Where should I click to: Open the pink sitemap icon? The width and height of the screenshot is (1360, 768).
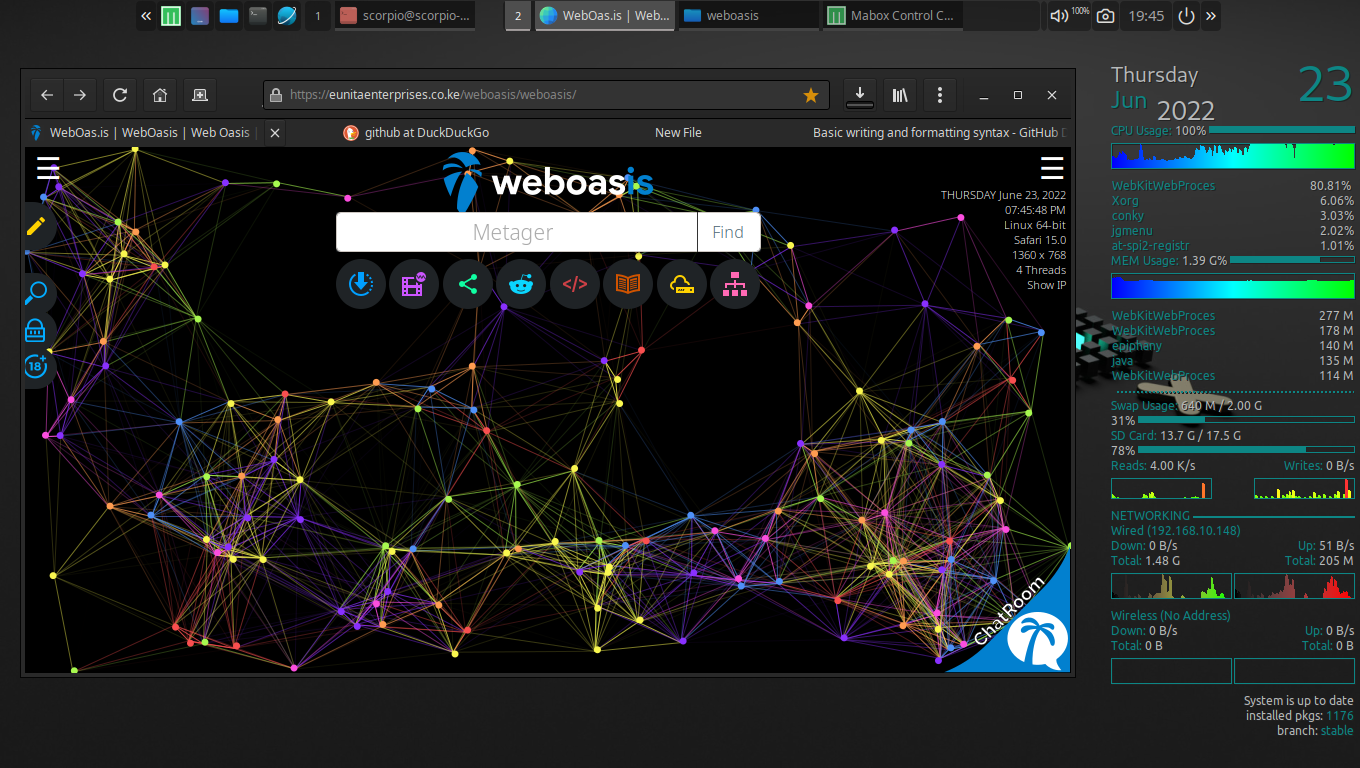tap(735, 284)
